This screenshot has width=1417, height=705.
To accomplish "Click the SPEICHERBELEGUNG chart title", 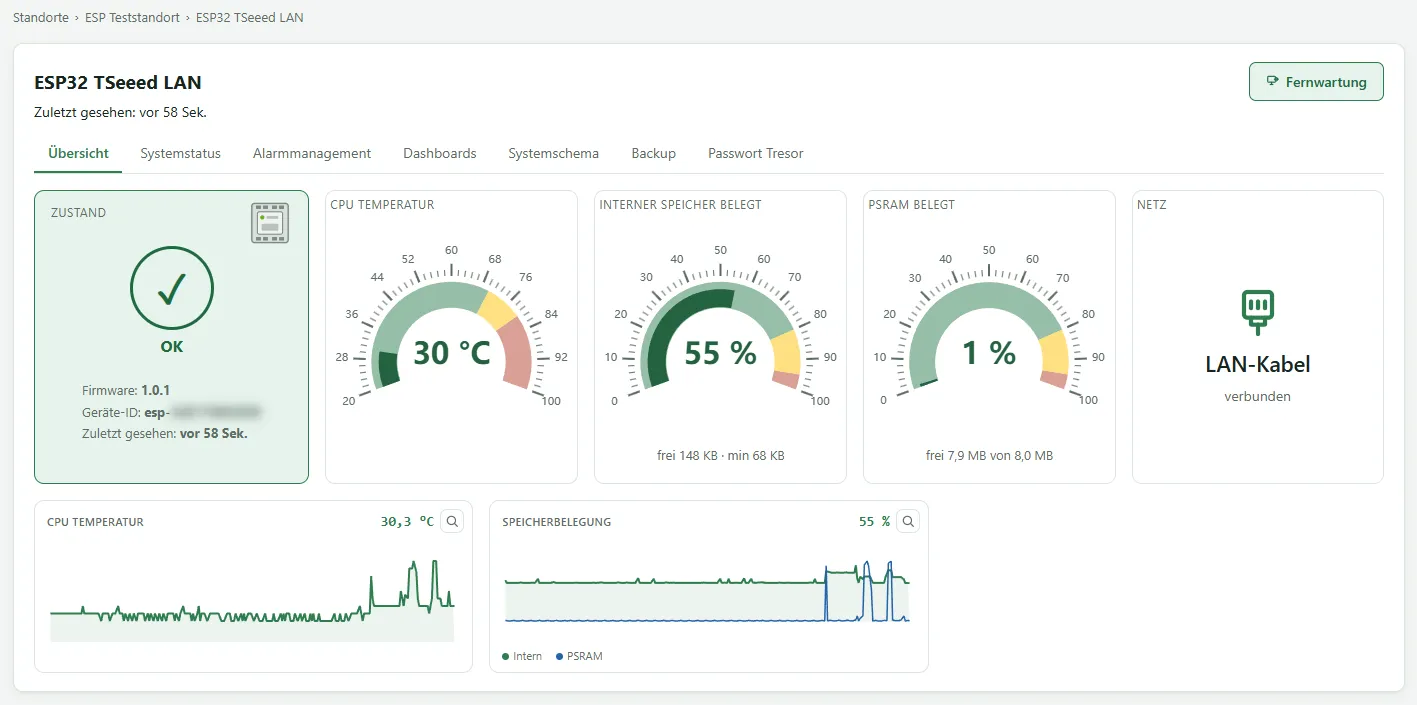I will point(556,522).
